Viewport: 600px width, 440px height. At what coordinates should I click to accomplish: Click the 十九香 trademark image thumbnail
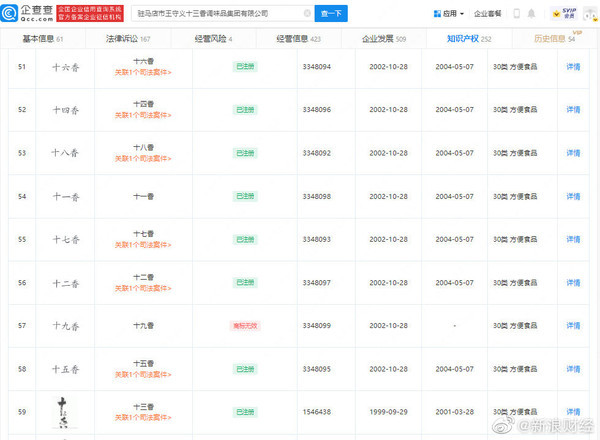[x=65, y=326]
